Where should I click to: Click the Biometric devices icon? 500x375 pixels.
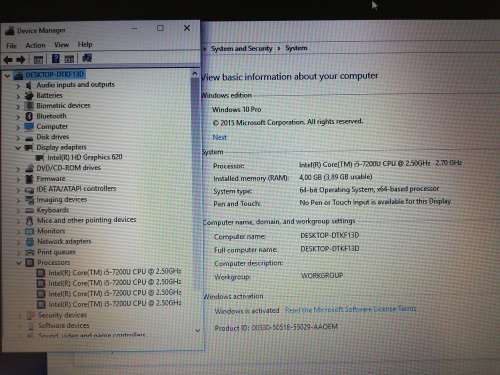click(x=29, y=106)
